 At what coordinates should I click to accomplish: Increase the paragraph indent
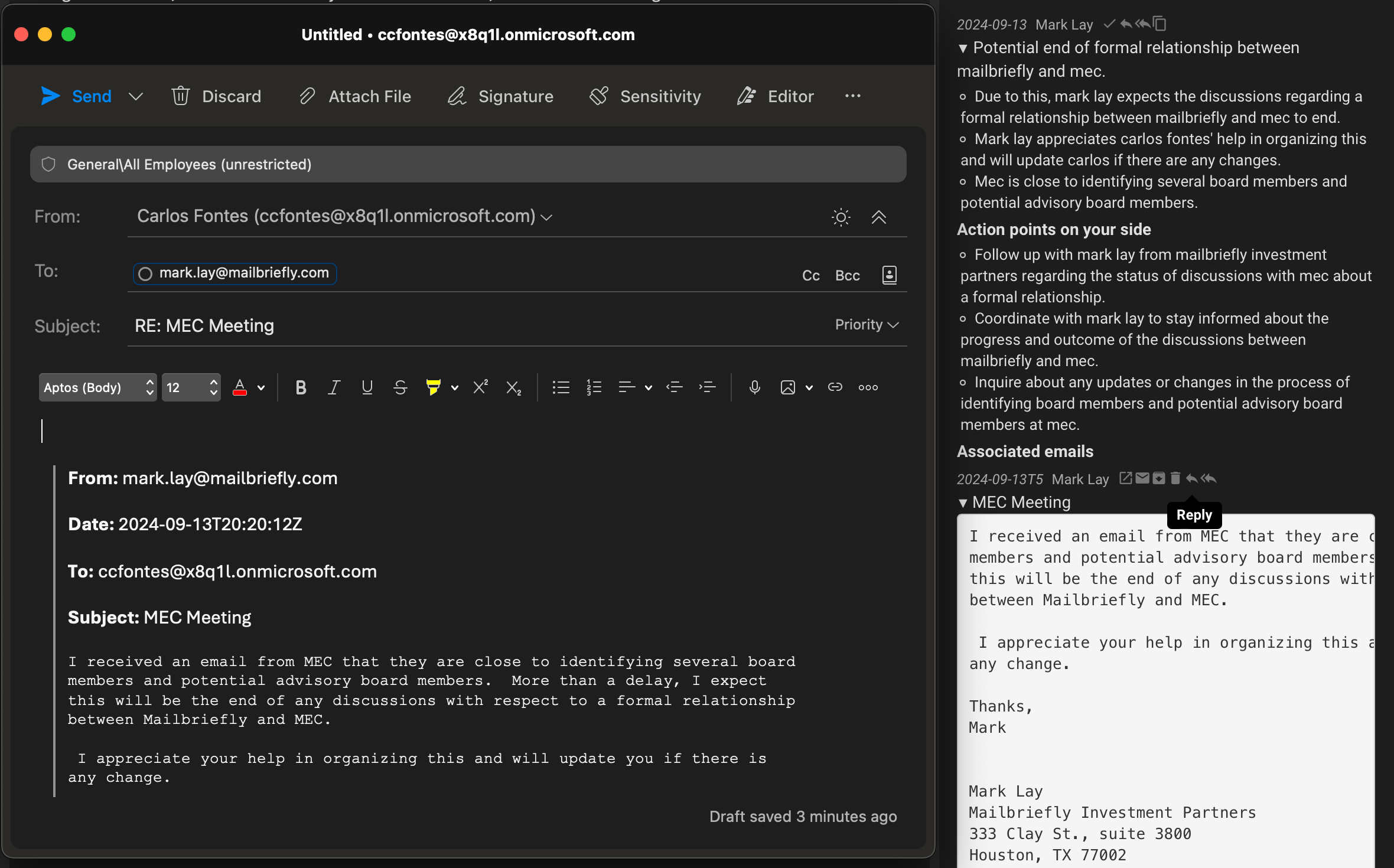click(x=707, y=387)
